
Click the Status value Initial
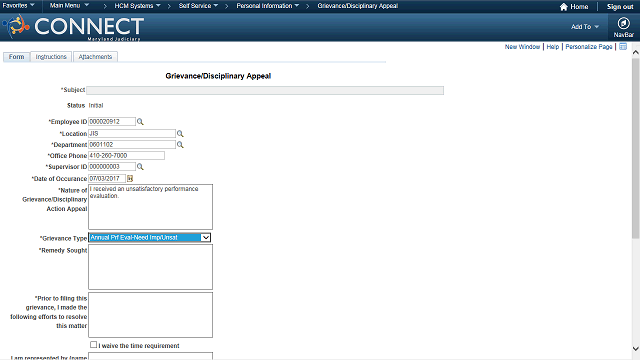pos(96,105)
